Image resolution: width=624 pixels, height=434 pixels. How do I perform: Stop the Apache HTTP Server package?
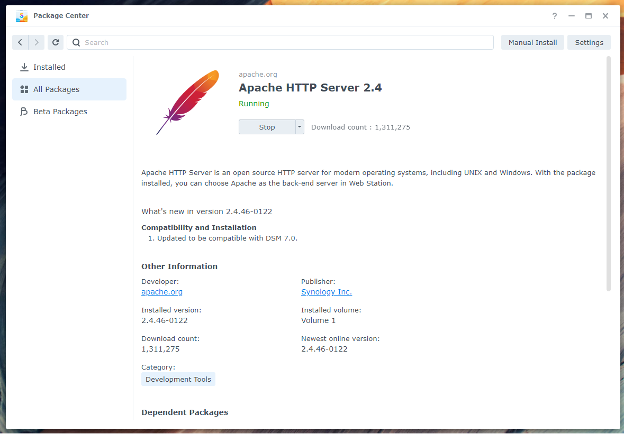[267, 127]
